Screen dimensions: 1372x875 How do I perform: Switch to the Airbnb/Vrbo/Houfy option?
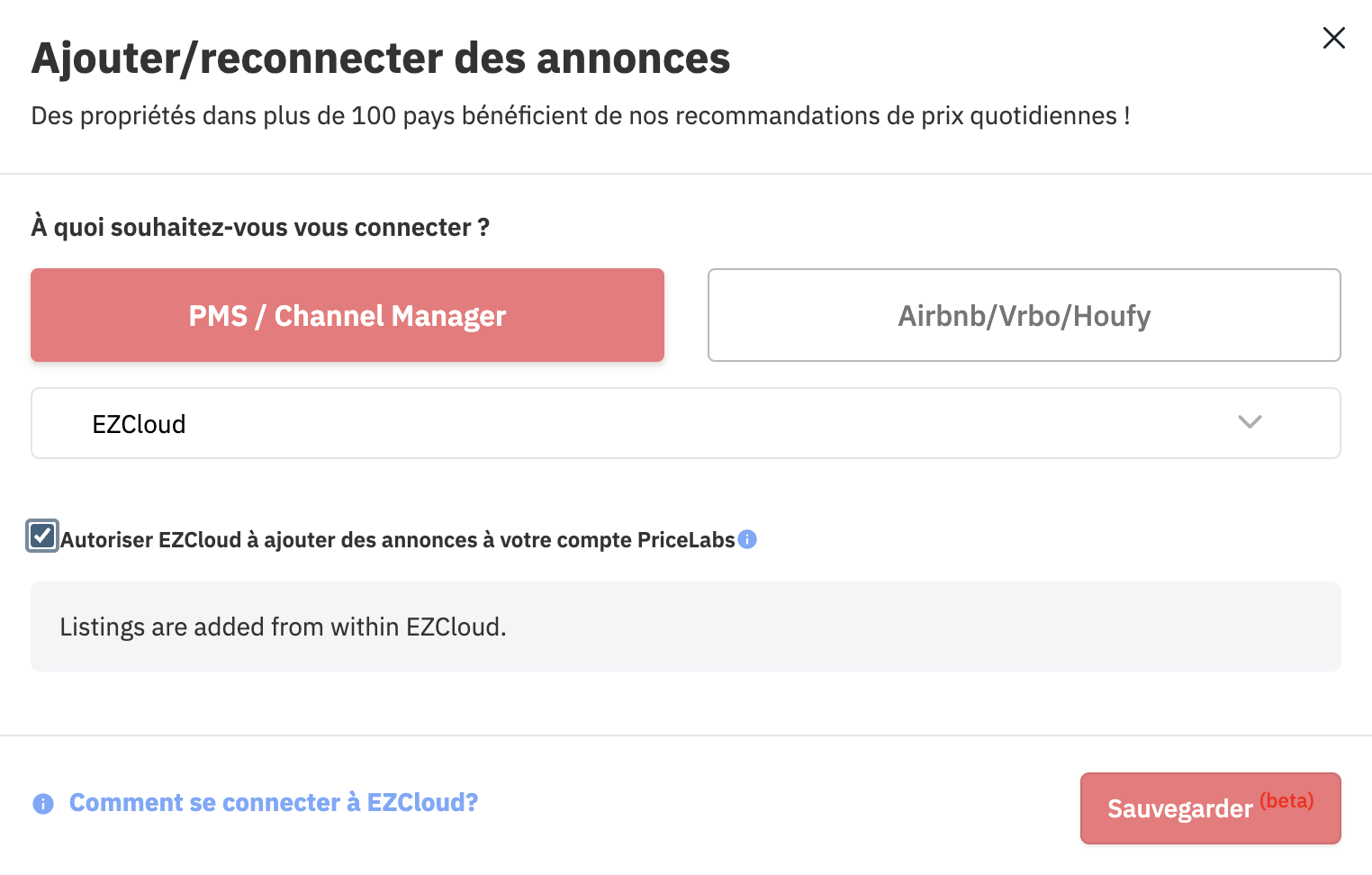1024,315
